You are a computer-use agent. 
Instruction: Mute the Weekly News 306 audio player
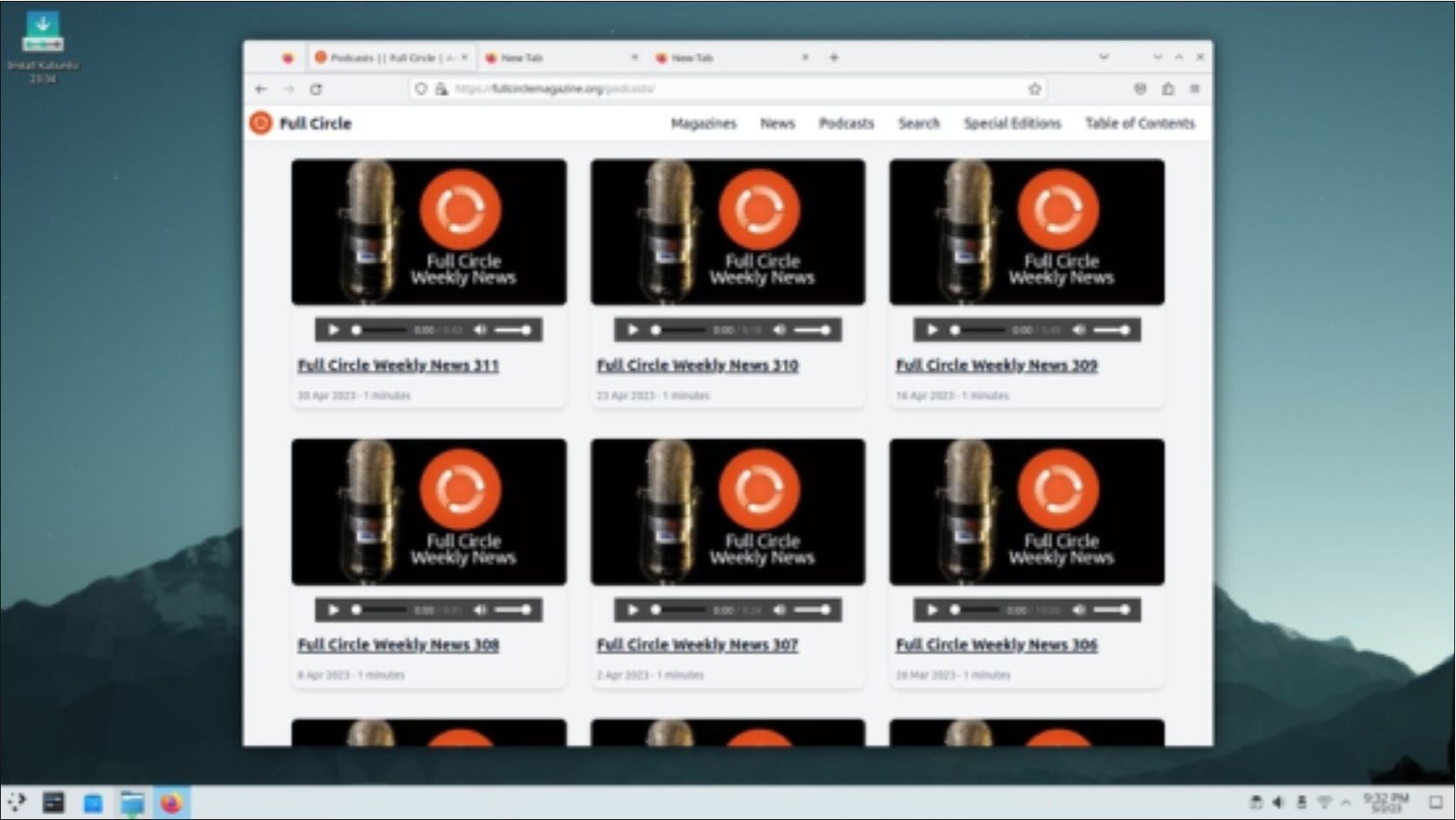click(x=1078, y=609)
